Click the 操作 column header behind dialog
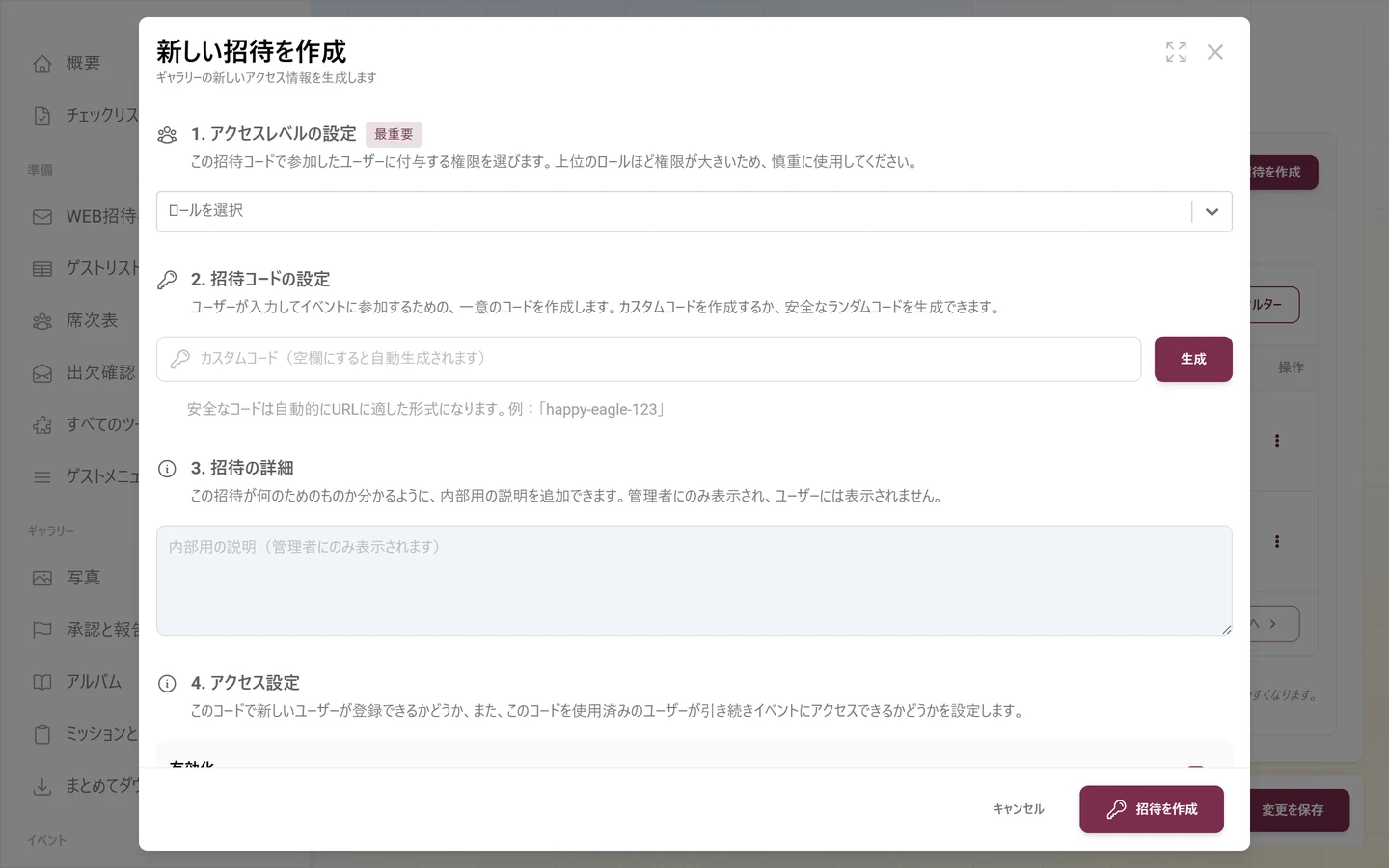 pyautogui.click(x=1291, y=367)
